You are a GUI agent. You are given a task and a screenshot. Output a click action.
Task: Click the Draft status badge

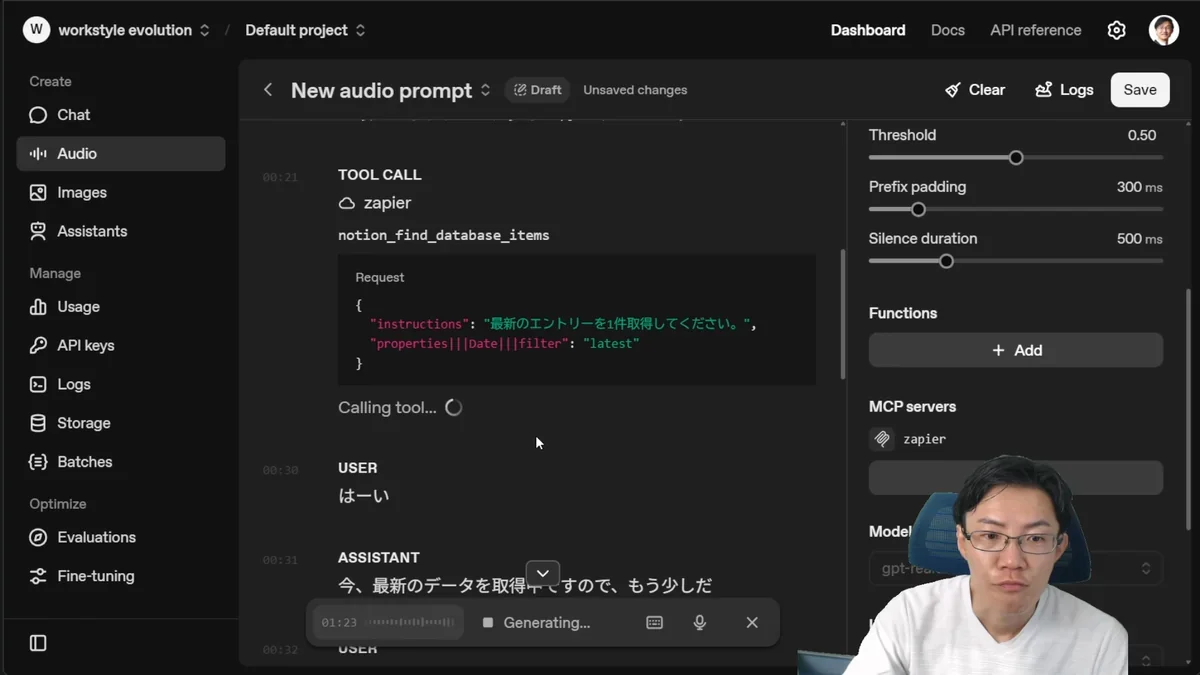(537, 90)
